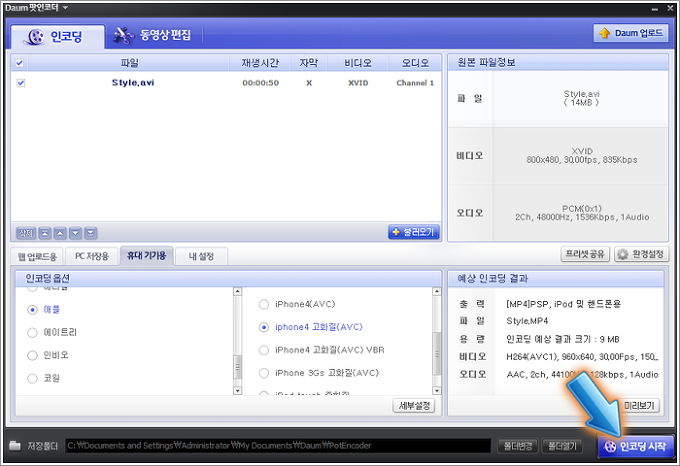
Task: Open the 인코딩 tab with film reel icon
Action: [x=57, y=36]
